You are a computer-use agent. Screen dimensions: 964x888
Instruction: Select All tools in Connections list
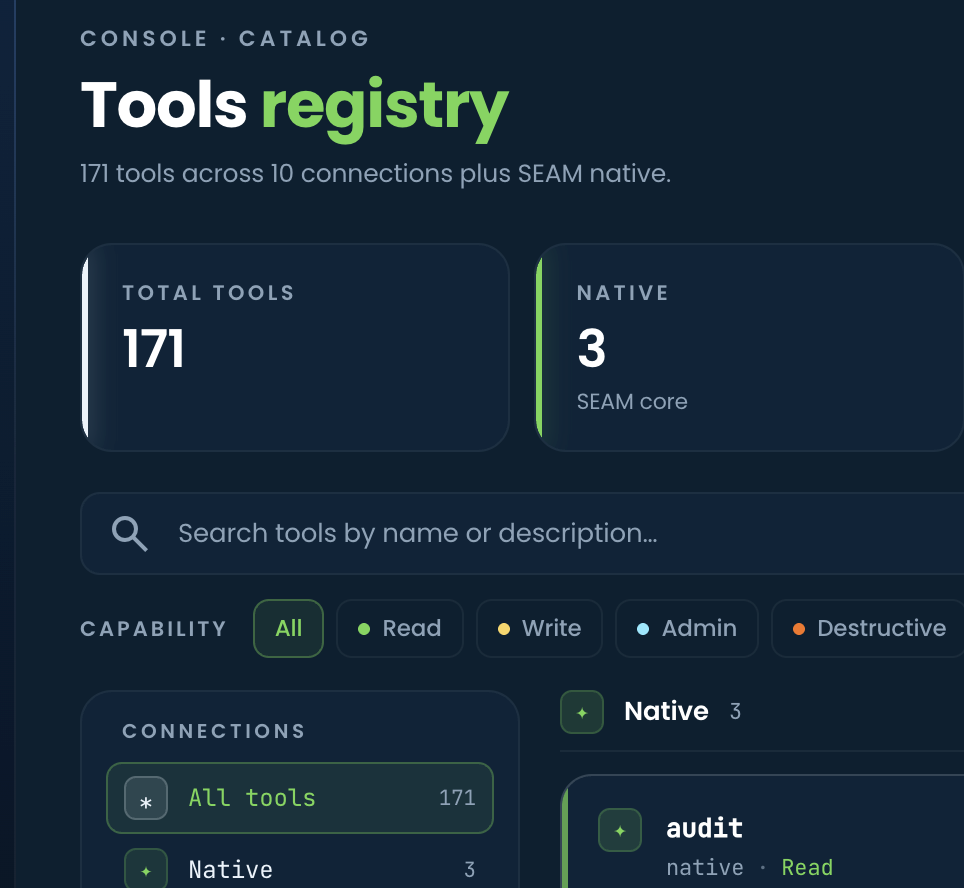click(300, 798)
